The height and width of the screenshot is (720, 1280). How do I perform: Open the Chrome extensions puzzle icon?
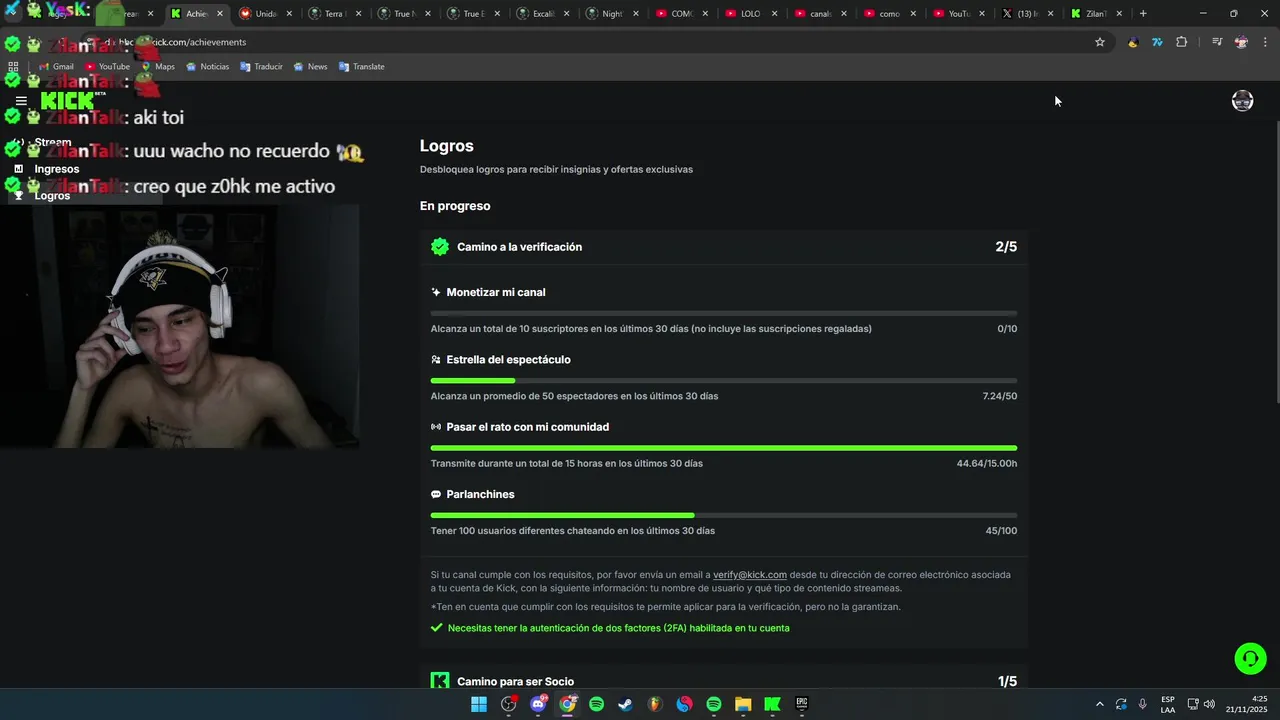(1181, 42)
